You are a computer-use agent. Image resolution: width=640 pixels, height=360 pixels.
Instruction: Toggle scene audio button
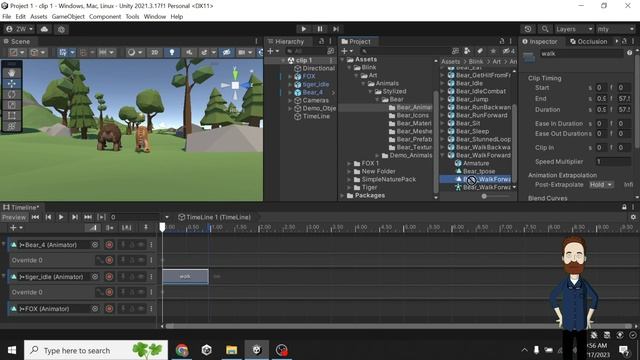click(189, 52)
